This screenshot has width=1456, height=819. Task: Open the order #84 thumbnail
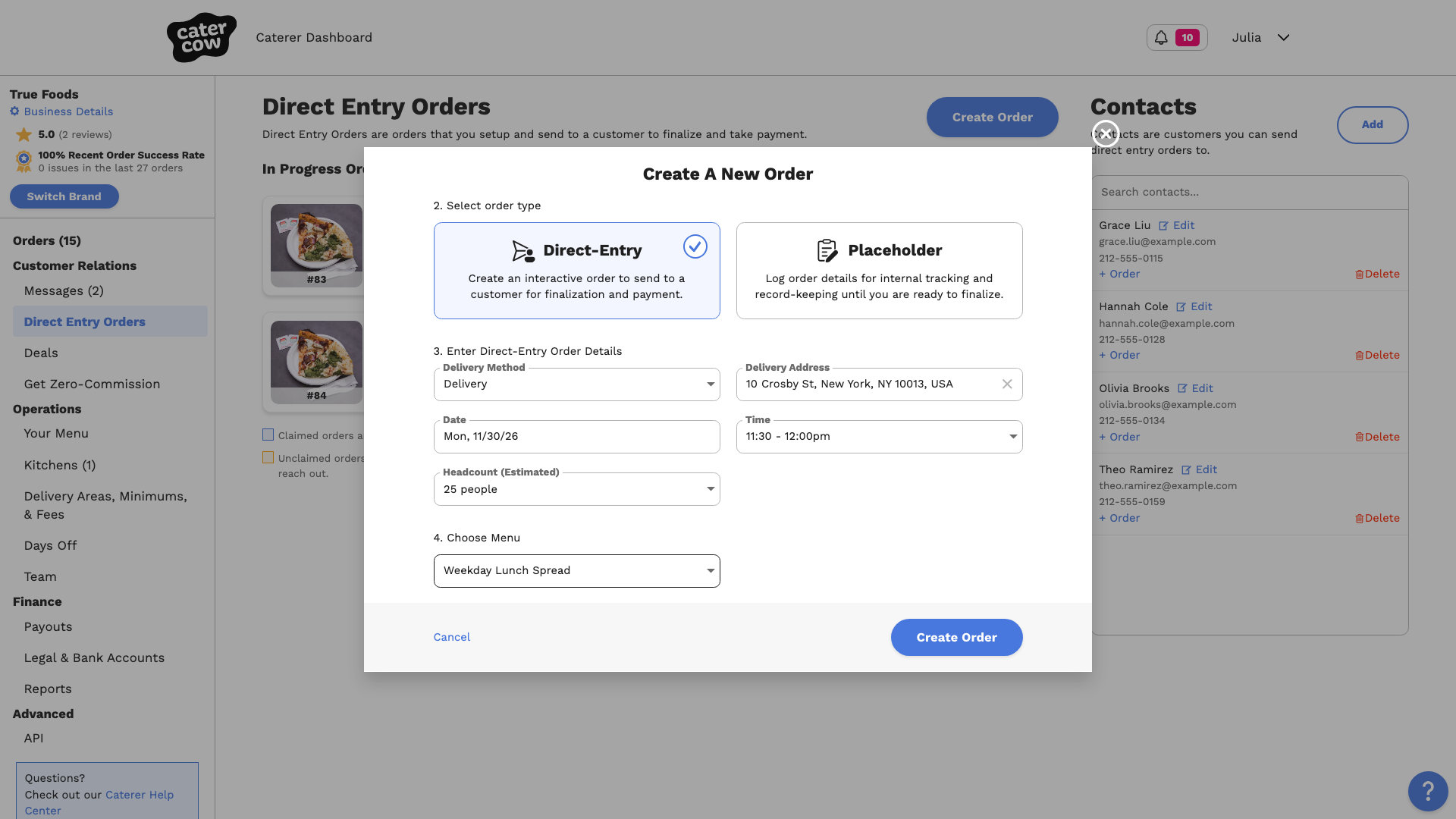pyautogui.click(x=316, y=362)
